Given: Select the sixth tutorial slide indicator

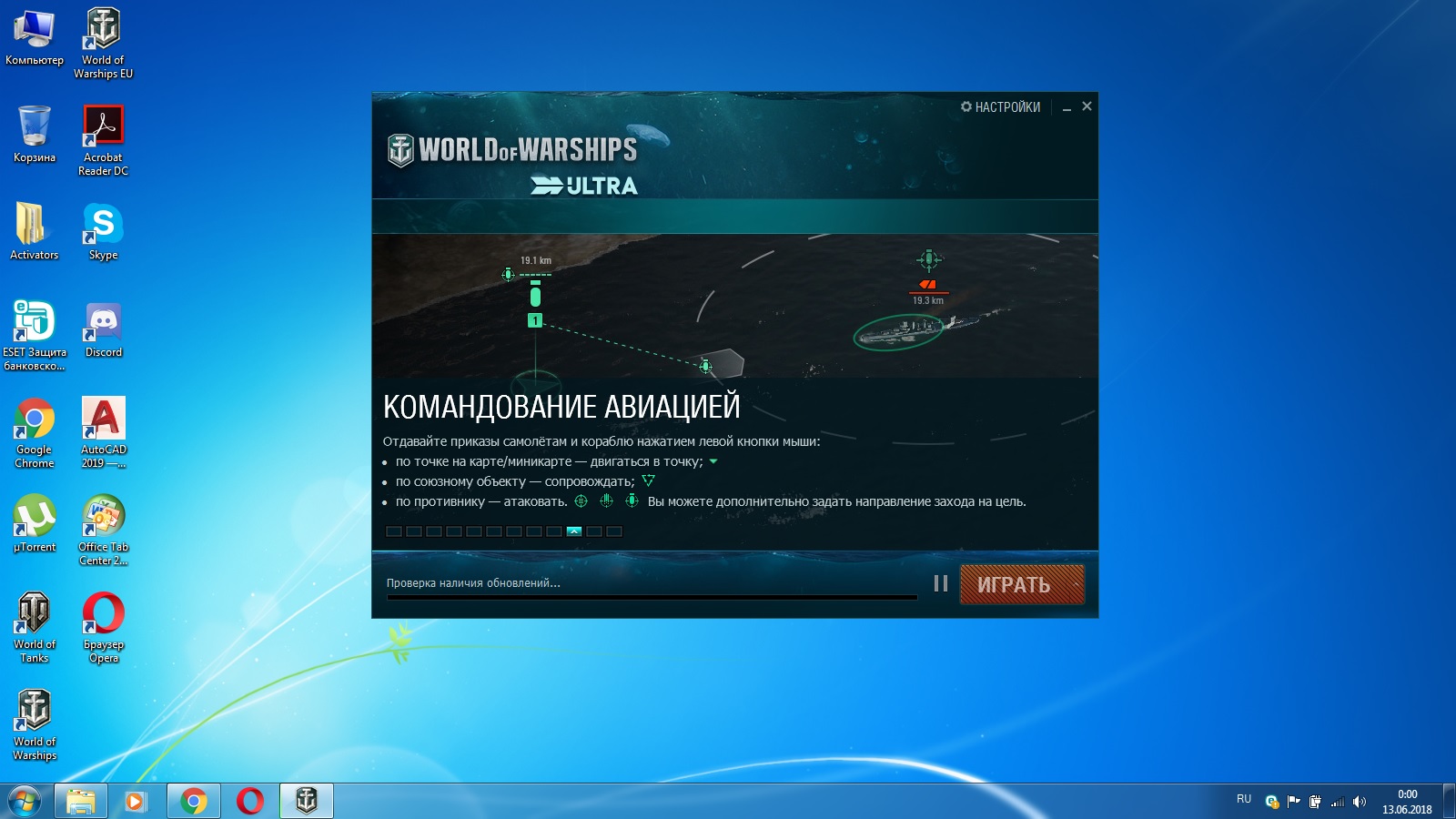Looking at the screenshot, I should click(494, 531).
